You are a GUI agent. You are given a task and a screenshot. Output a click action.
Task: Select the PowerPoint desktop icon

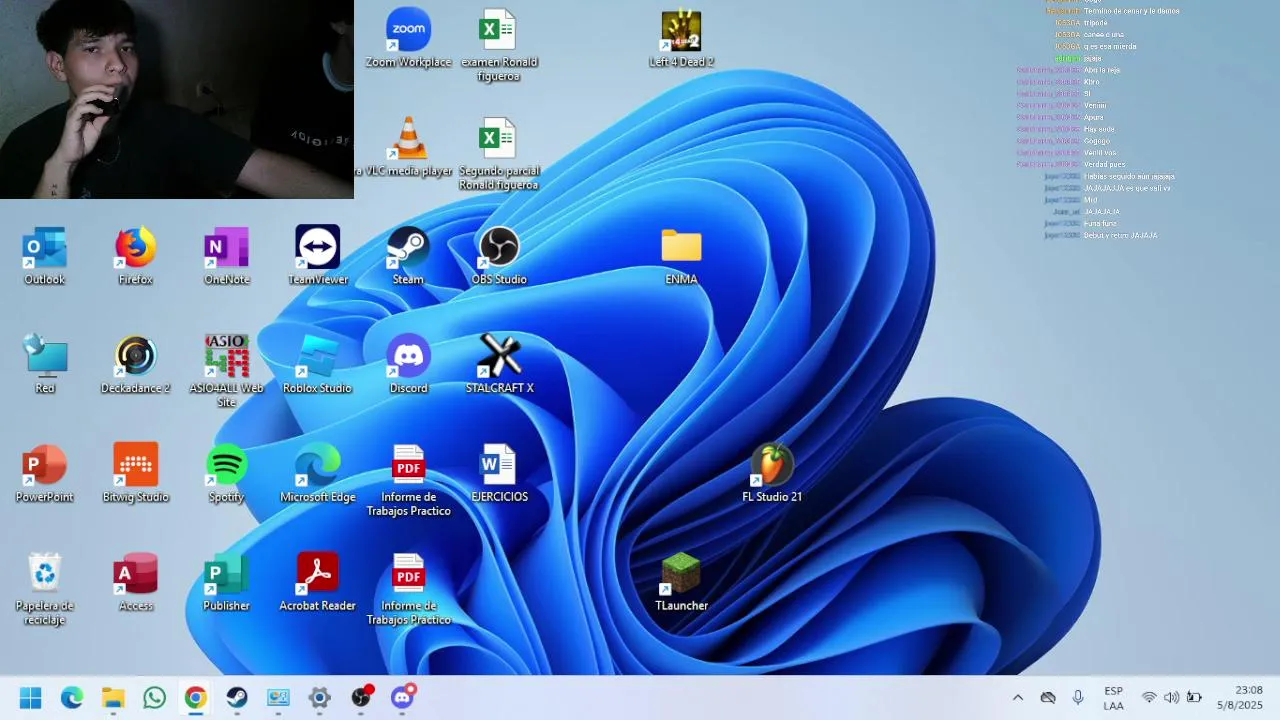coord(44,473)
